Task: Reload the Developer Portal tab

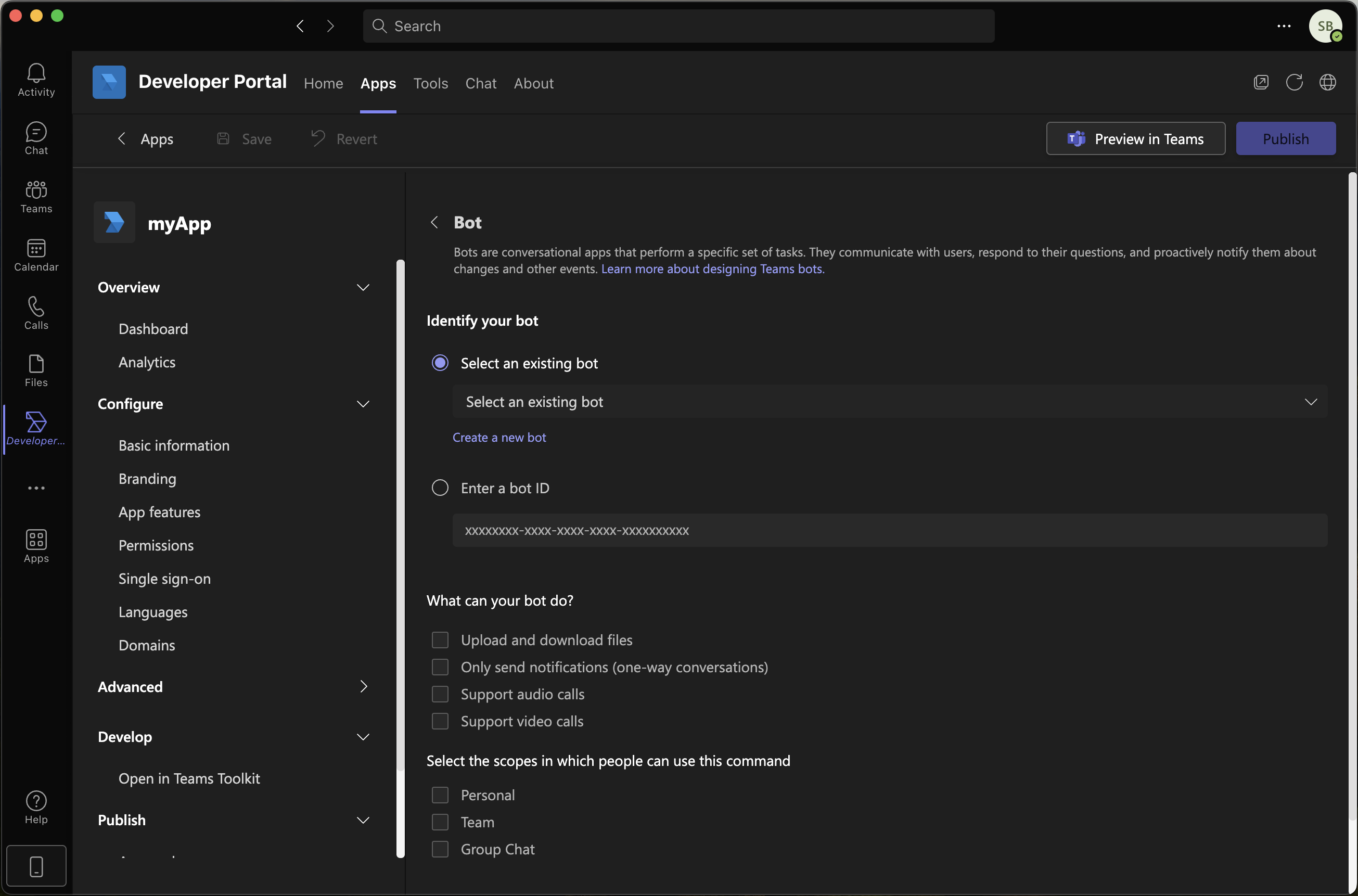Action: (1294, 82)
